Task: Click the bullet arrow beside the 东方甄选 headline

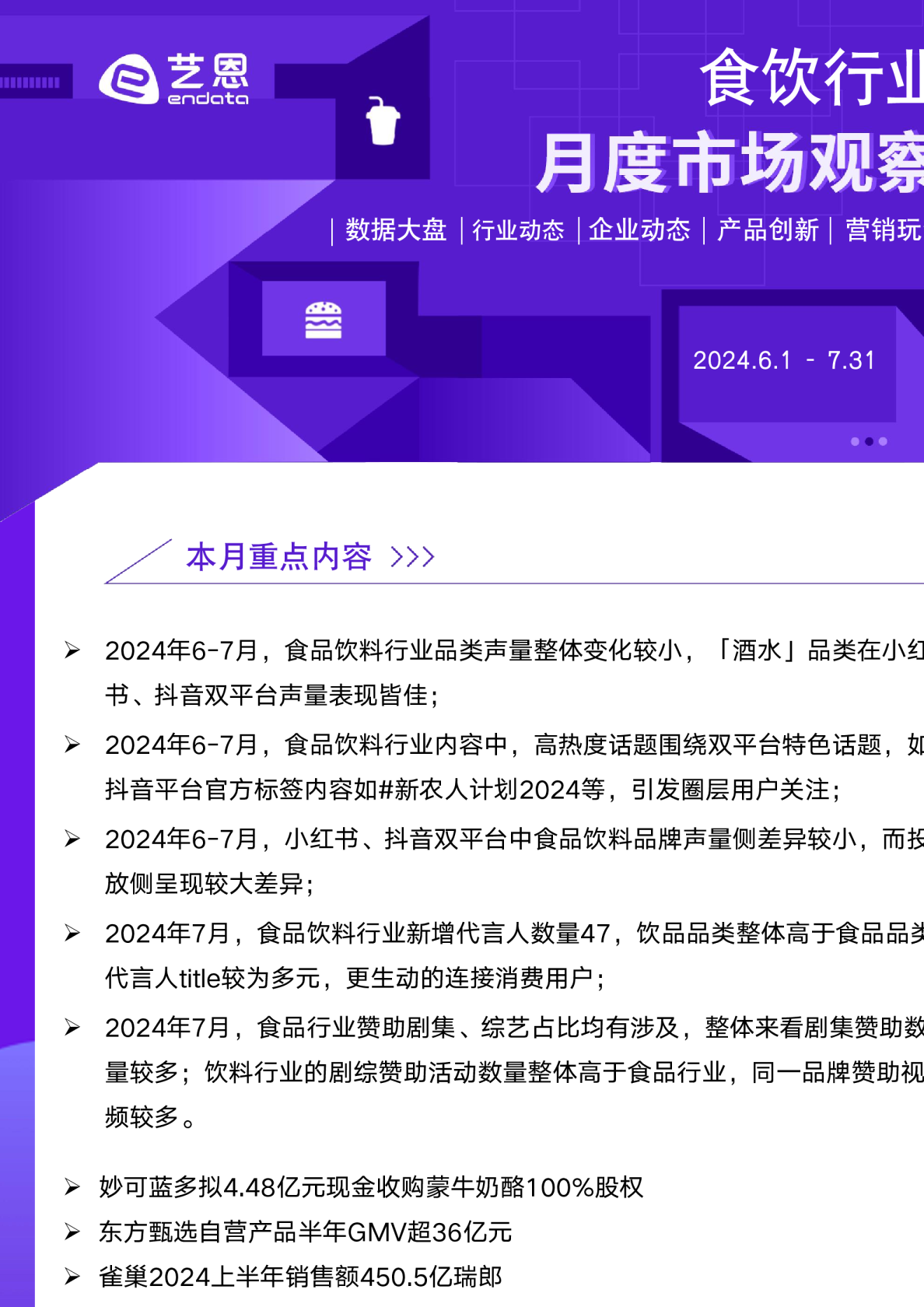Action: (72, 1232)
